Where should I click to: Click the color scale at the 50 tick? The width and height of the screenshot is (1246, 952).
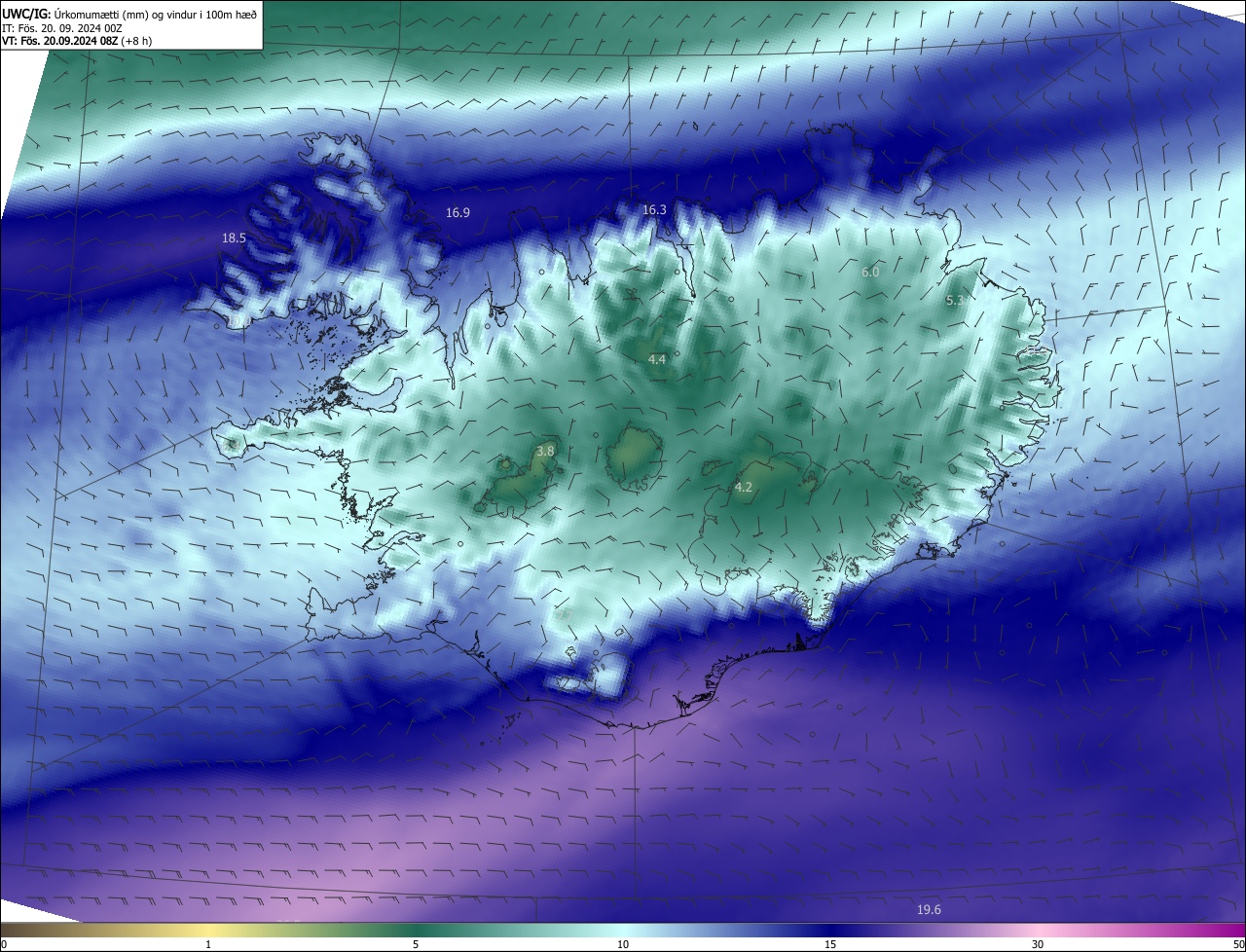point(1238,944)
